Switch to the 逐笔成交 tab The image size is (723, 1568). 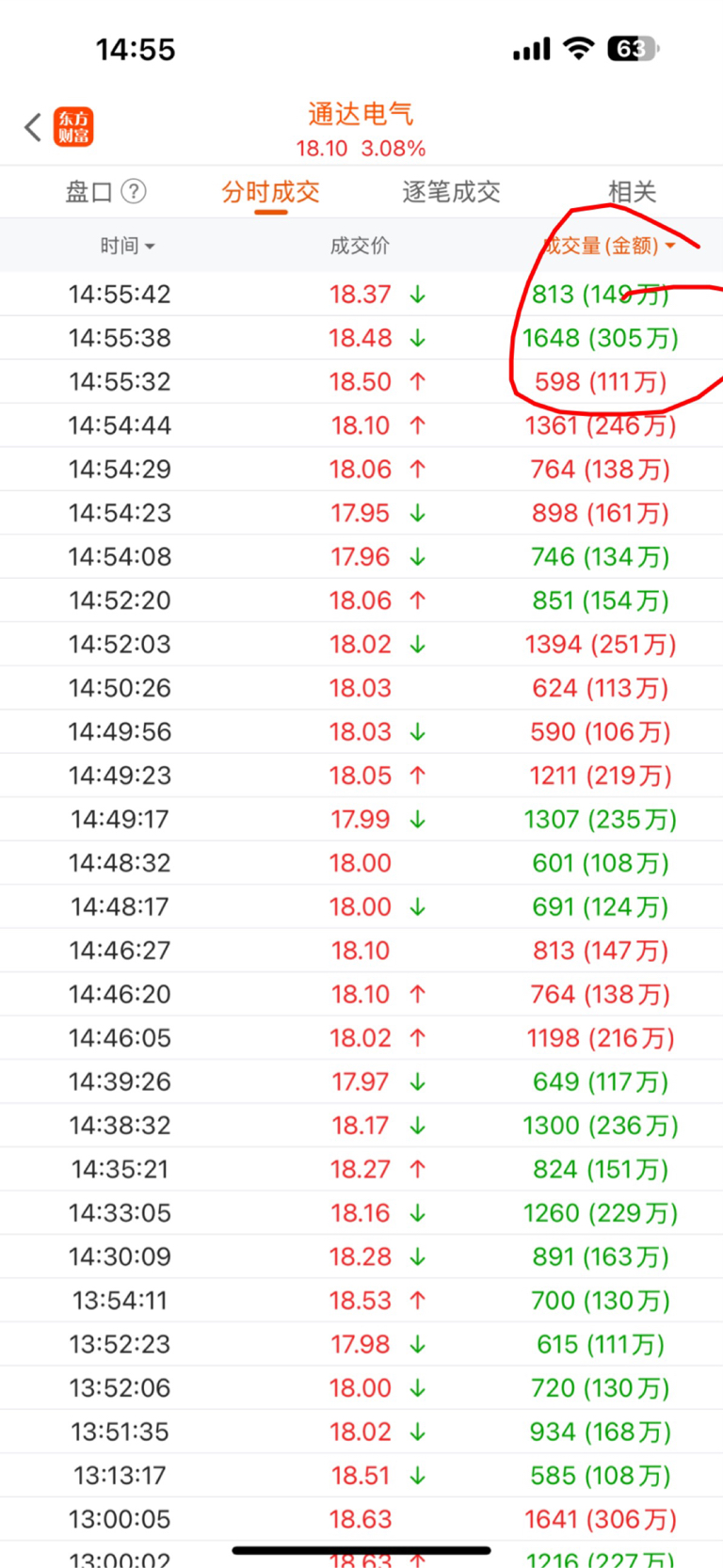coord(451,192)
